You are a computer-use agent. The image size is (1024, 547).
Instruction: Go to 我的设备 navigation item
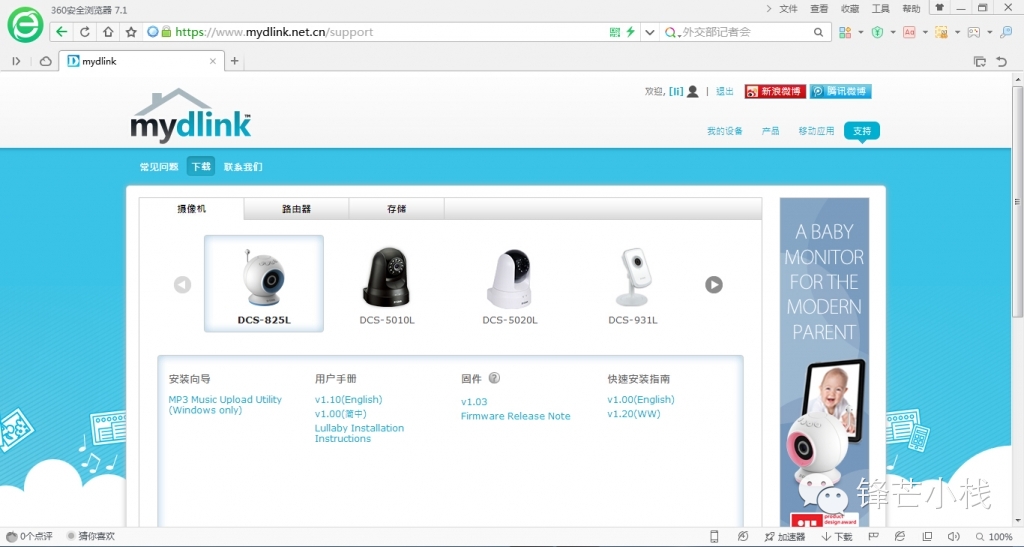click(724, 131)
